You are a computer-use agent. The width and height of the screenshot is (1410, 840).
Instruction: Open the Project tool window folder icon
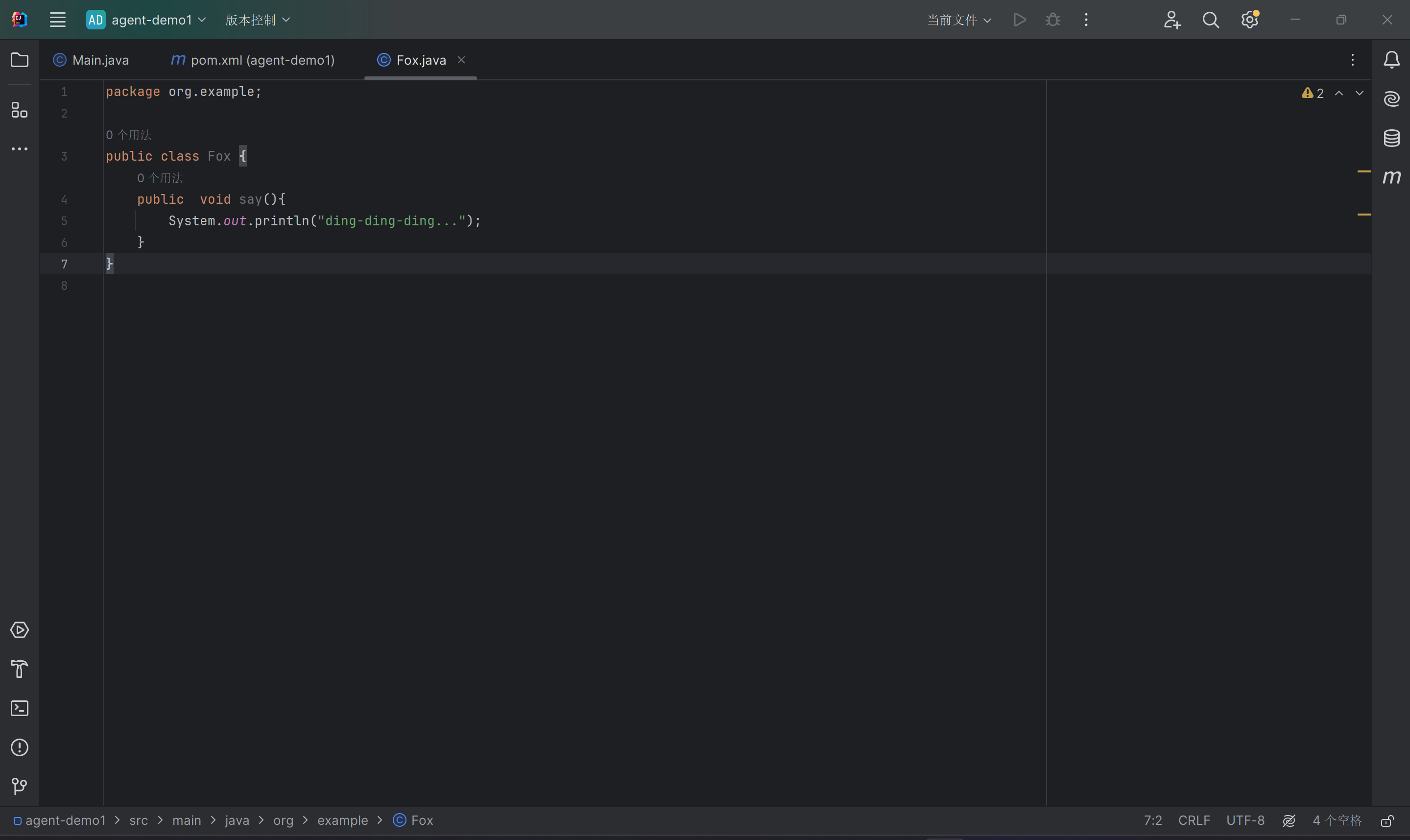click(x=19, y=60)
